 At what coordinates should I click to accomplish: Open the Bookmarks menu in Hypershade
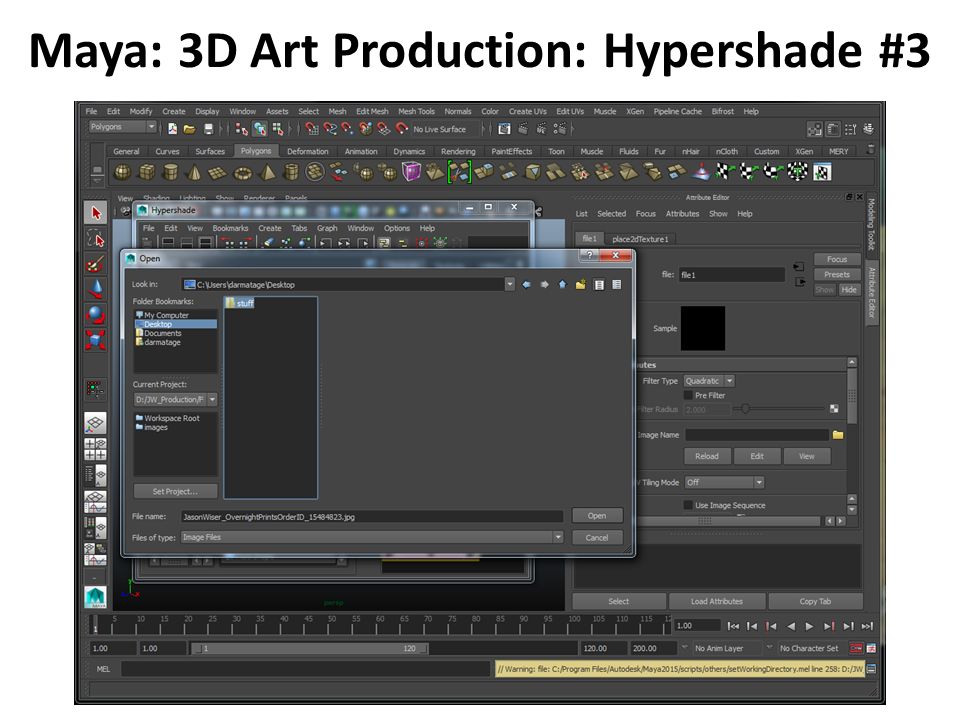pyautogui.click(x=230, y=228)
